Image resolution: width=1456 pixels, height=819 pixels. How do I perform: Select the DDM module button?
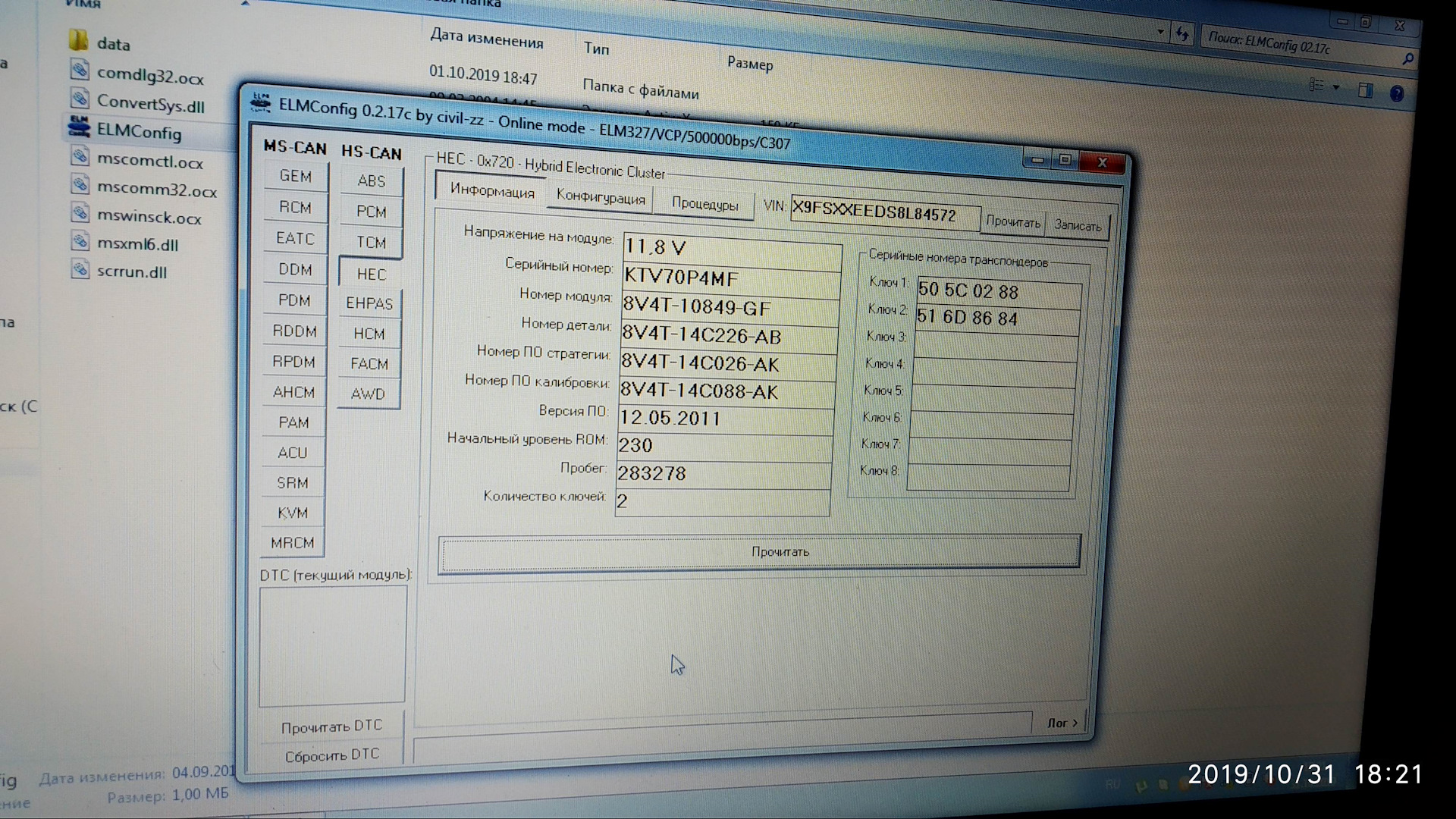pos(295,269)
